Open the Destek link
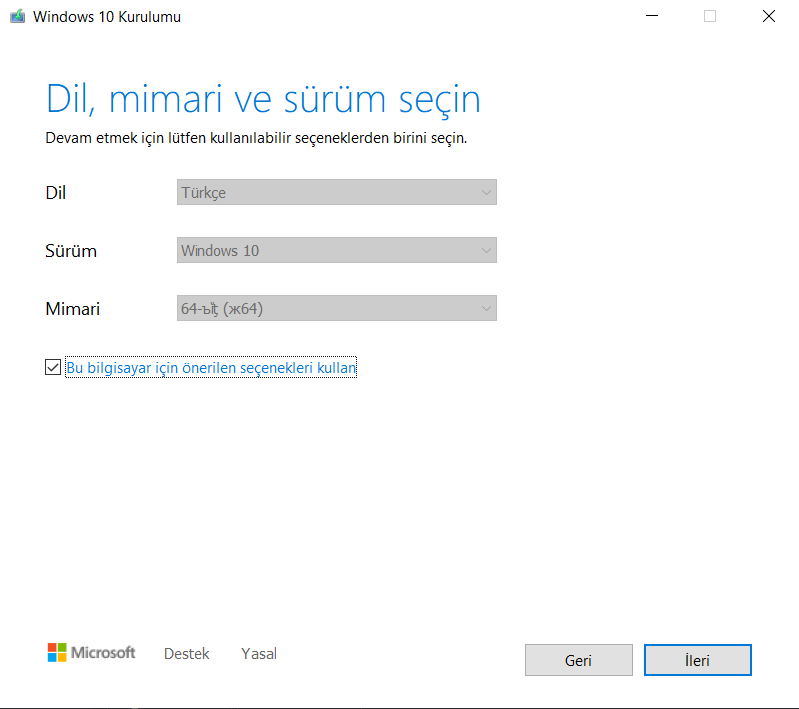Screen dimensions: 799x709 (x=187, y=653)
